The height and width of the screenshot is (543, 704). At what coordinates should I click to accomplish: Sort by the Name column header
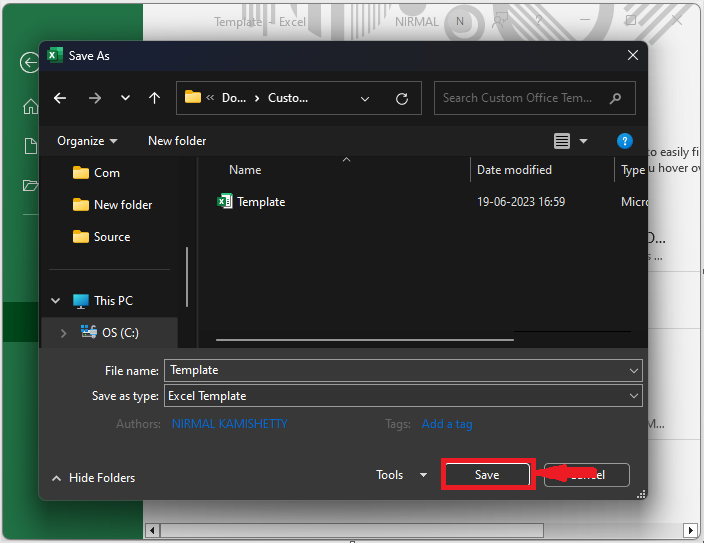point(245,170)
